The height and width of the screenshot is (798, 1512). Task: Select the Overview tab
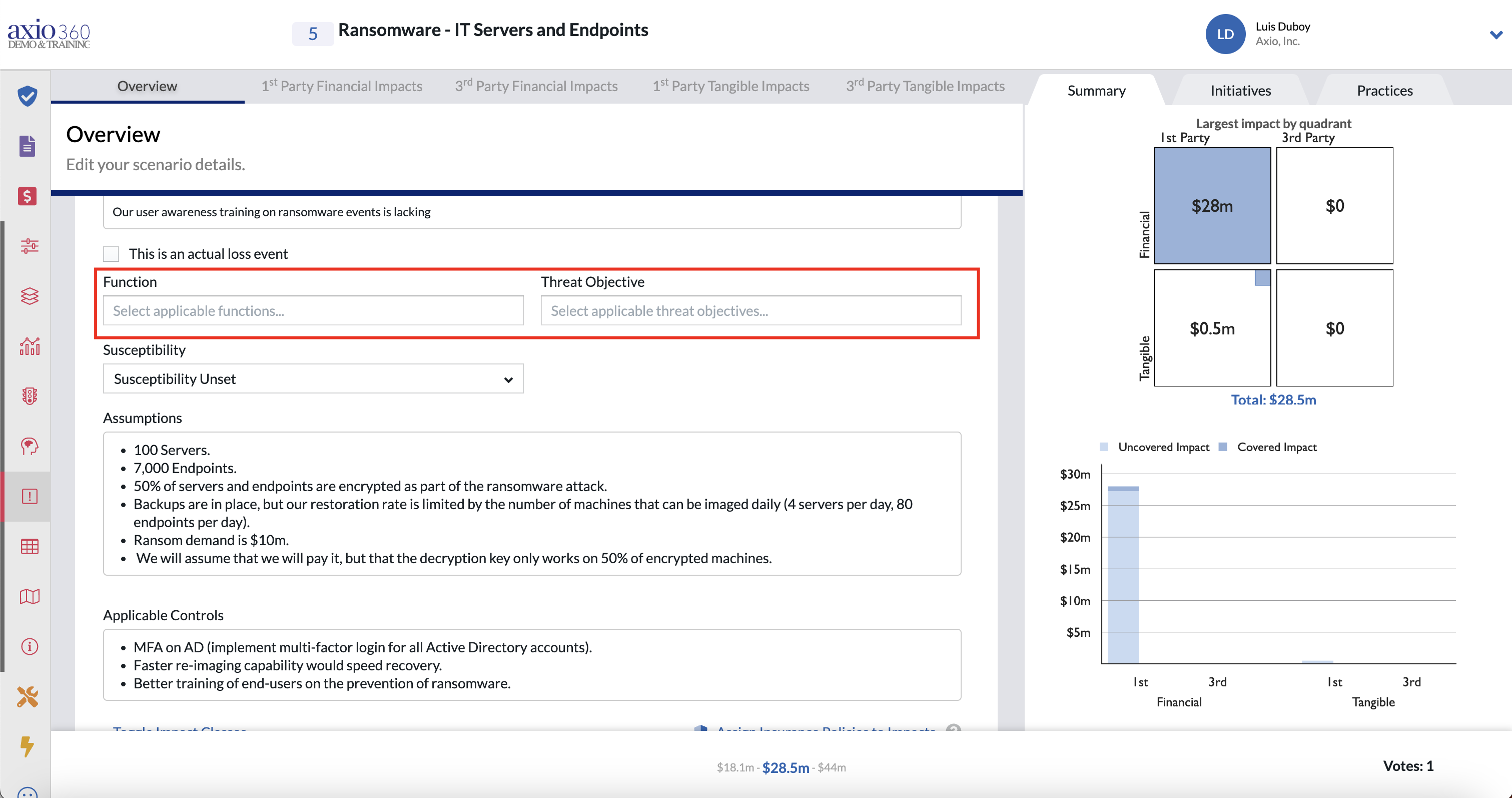click(147, 86)
